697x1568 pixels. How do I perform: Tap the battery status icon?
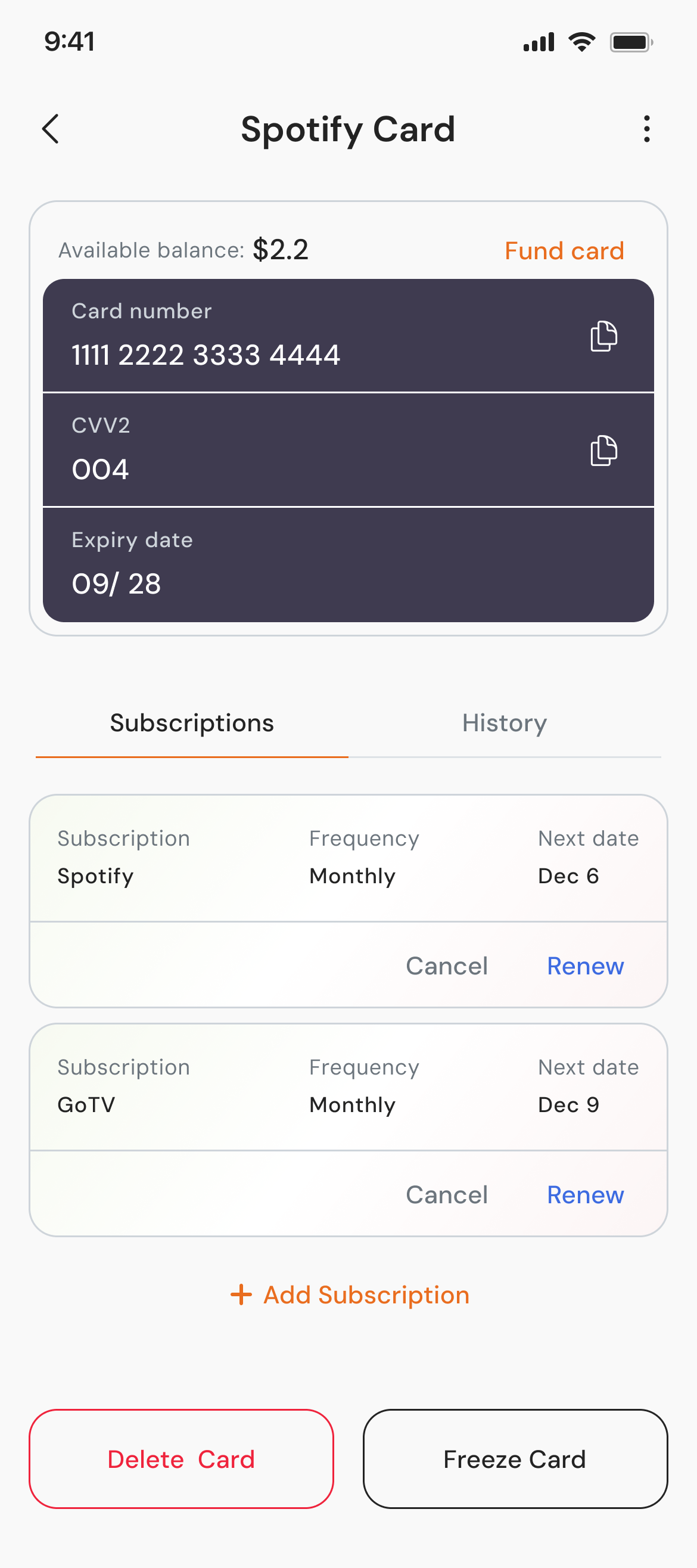(x=631, y=42)
